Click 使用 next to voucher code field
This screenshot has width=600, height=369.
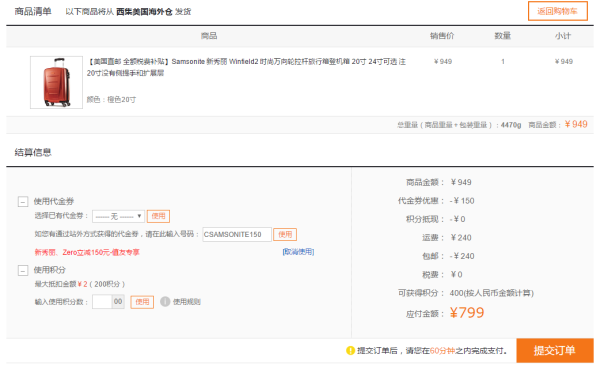coord(285,234)
